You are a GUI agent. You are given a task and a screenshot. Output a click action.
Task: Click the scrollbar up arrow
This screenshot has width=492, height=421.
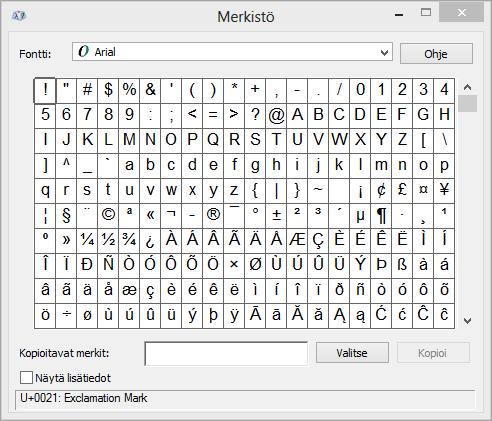[468, 87]
